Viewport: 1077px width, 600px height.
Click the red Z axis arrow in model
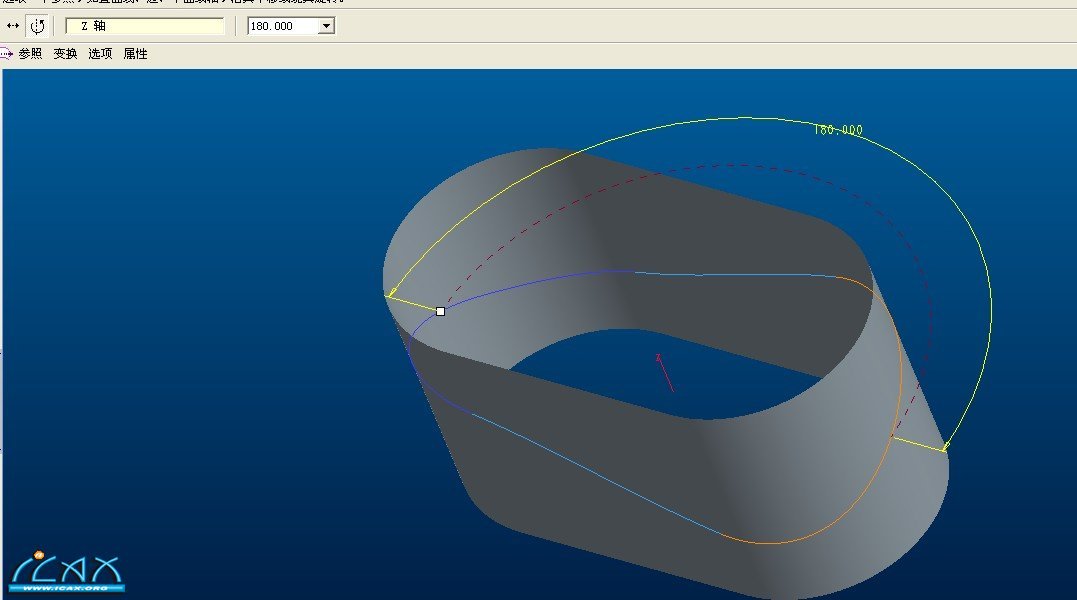[665, 372]
